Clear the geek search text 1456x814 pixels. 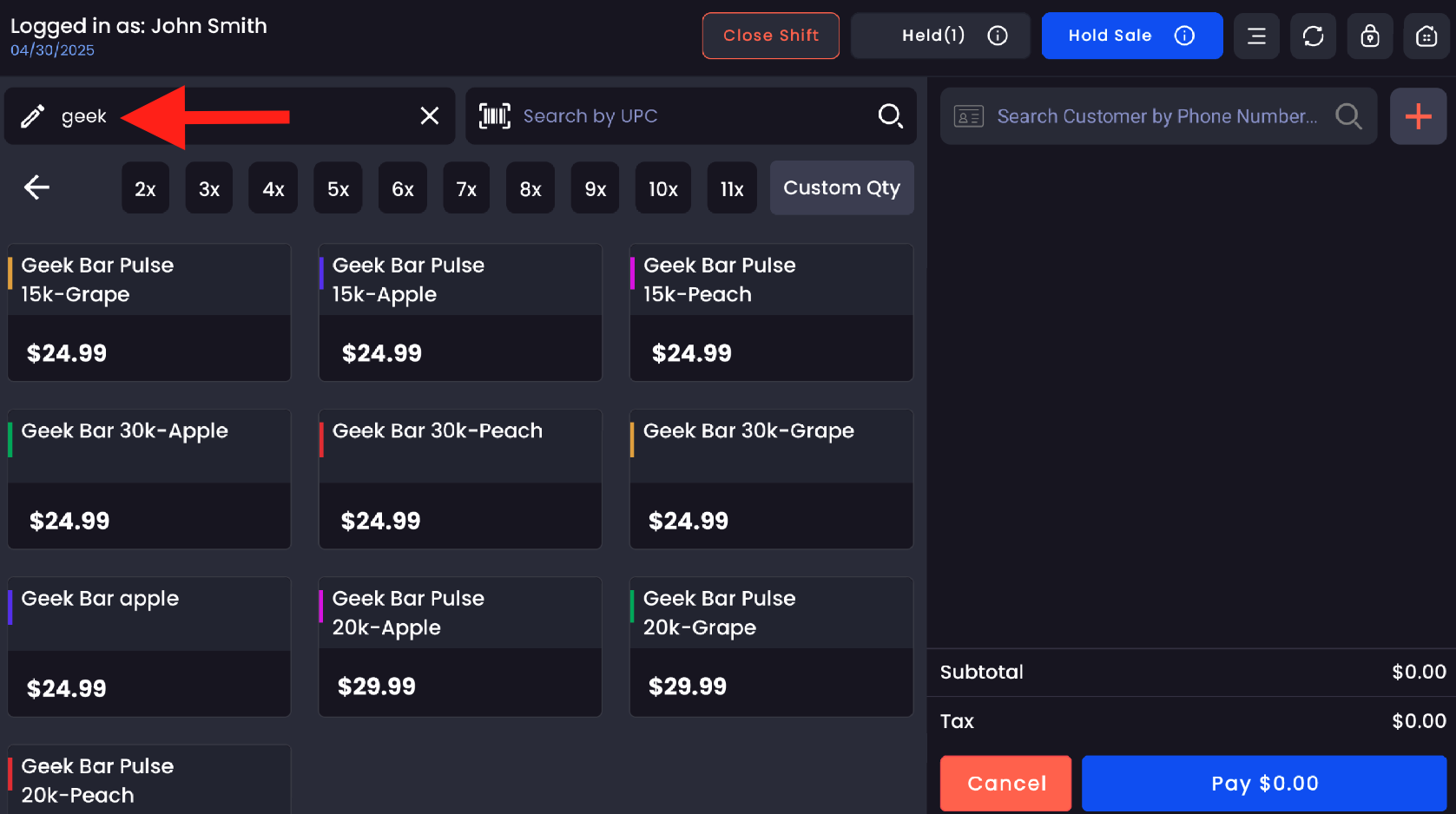click(x=429, y=115)
